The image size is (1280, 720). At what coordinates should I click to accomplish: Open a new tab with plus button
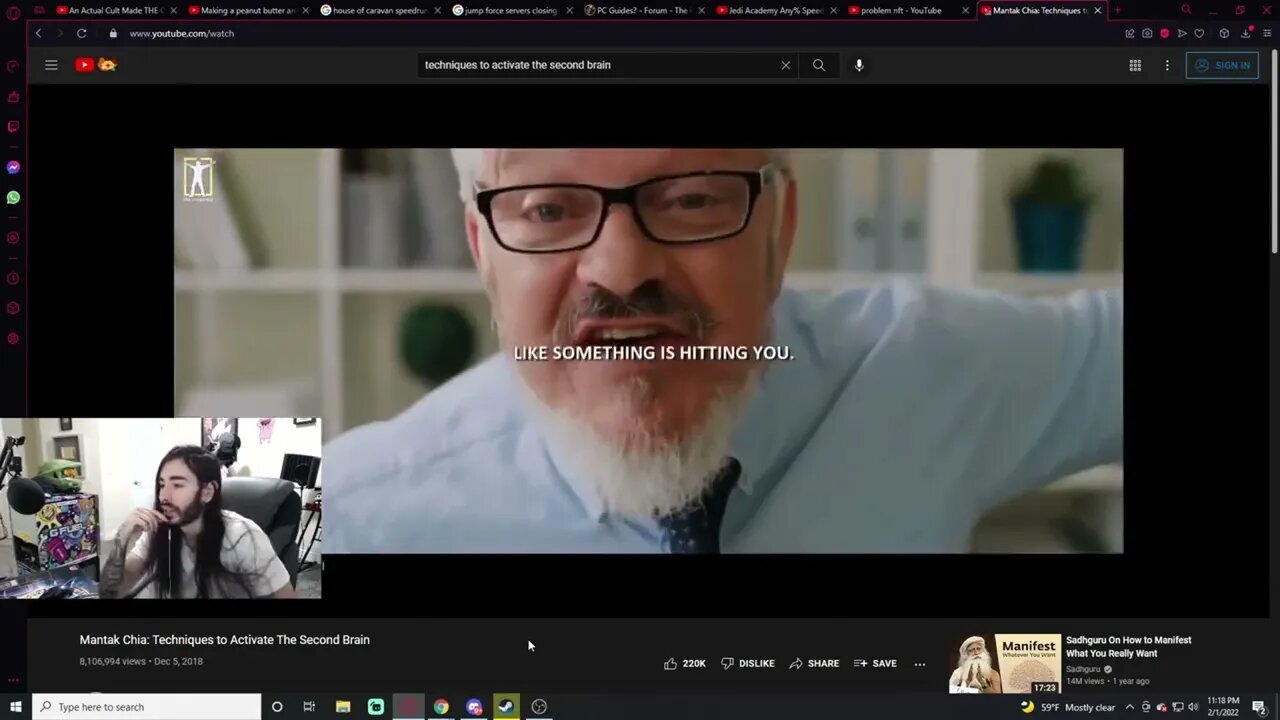click(x=1117, y=10)
